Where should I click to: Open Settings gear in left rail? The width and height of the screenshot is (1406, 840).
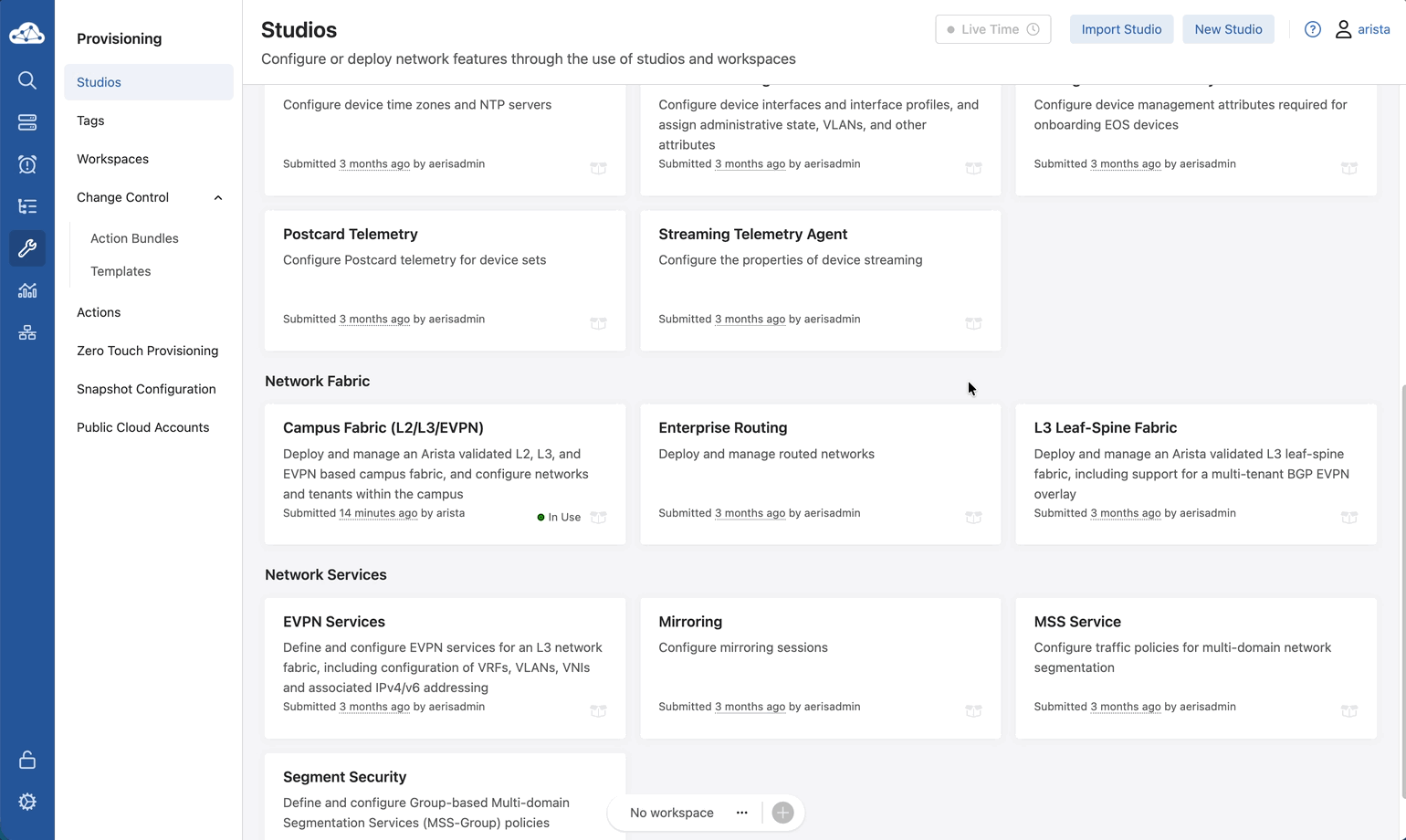[x=27, y=802]
